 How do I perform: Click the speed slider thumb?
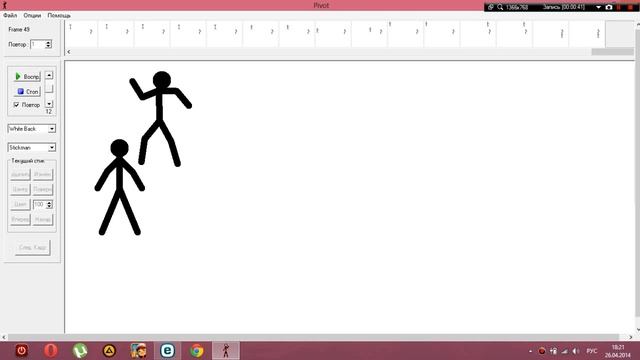[x=49, y=88]
